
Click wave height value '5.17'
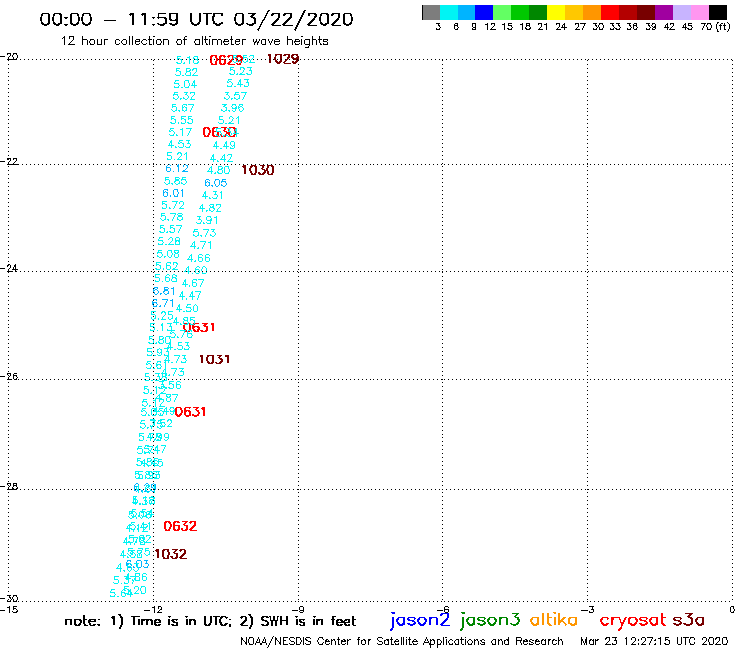click(180, 132)
